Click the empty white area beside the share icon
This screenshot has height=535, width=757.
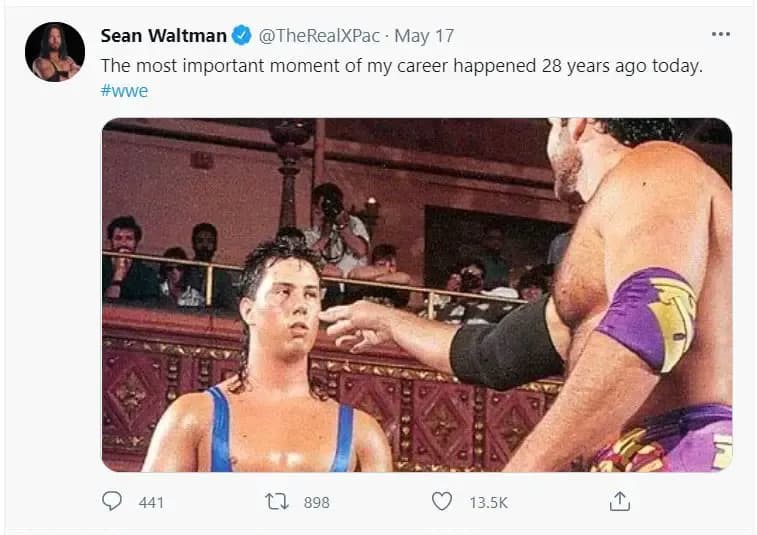click(690, 501)
